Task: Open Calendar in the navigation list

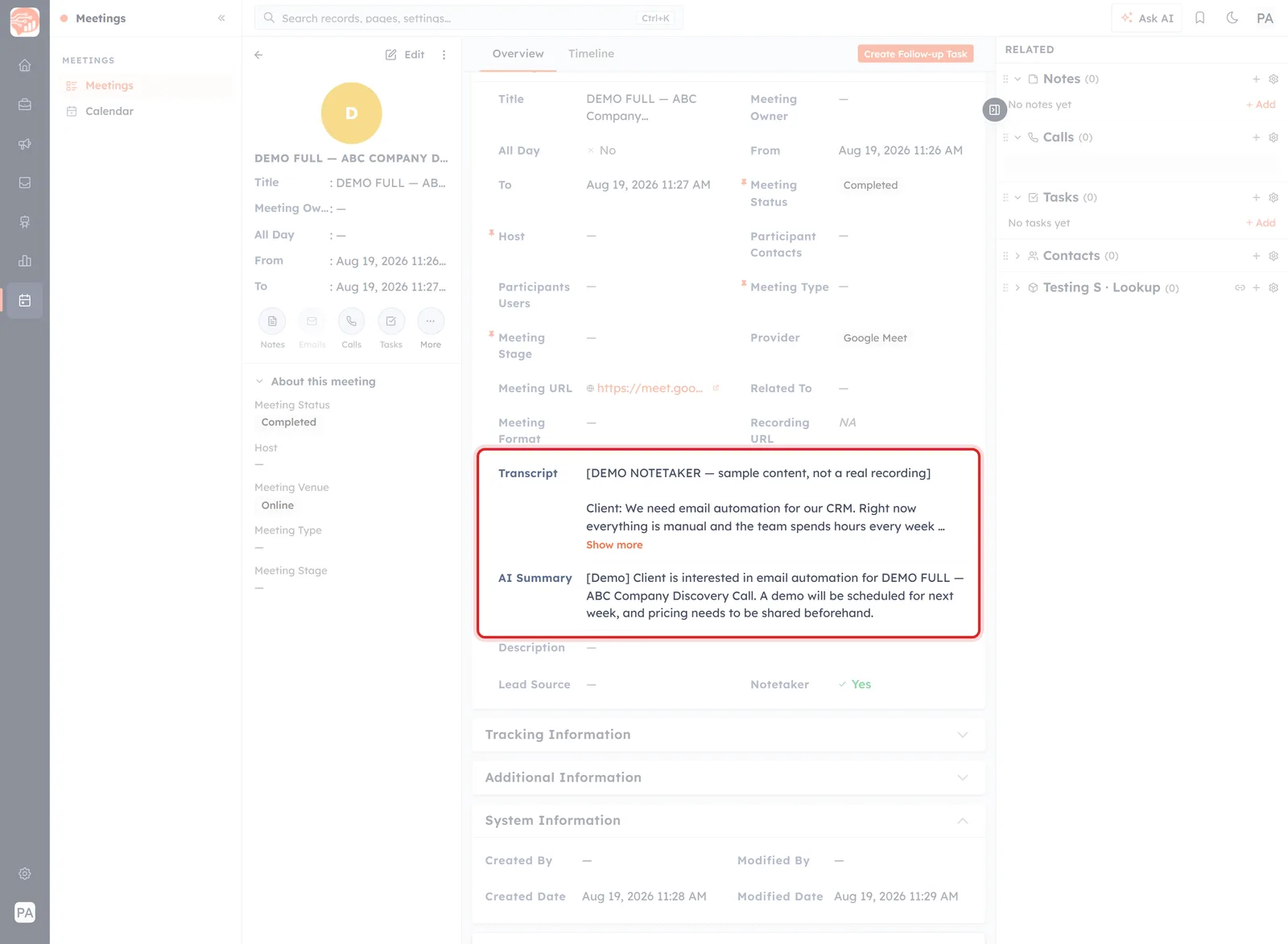Action: point(109,111)
